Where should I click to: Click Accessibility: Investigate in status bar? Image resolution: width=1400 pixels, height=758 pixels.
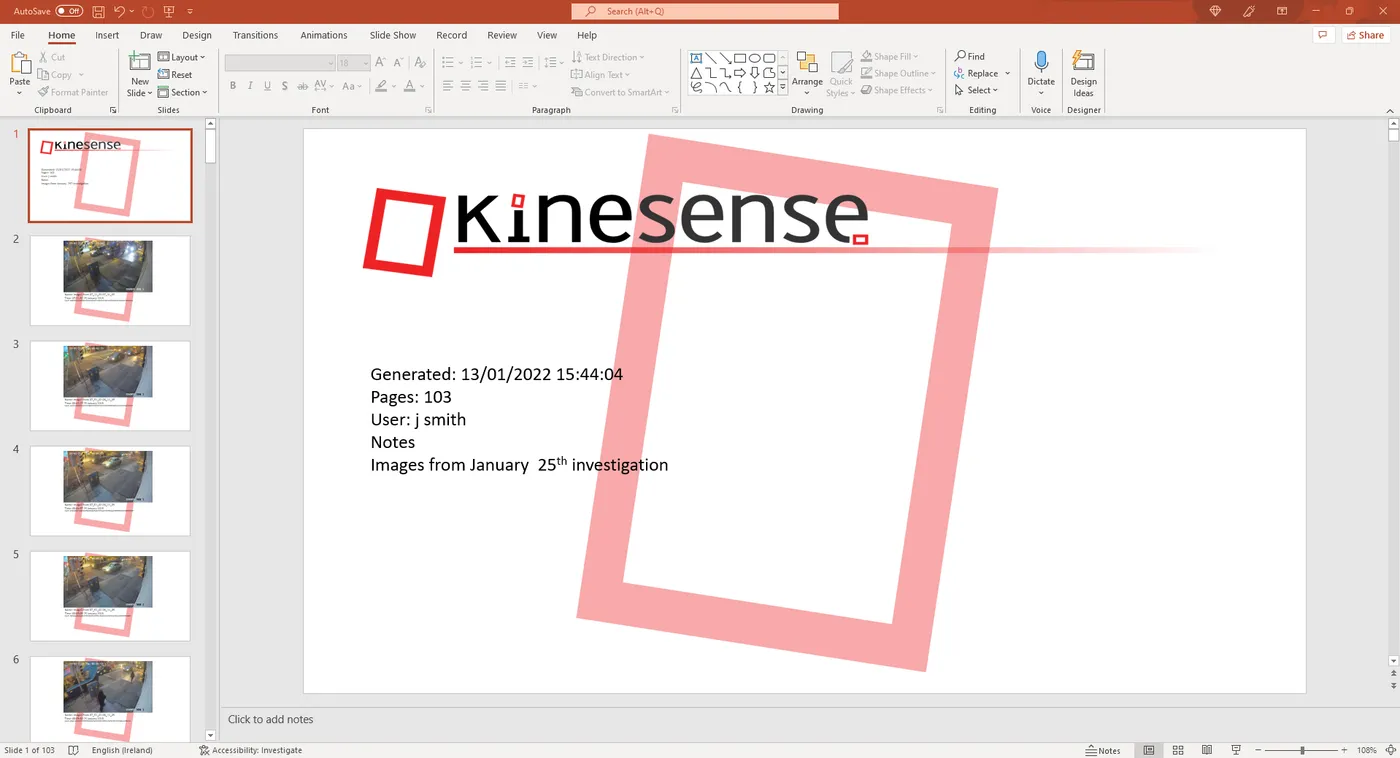[x=250, y=750]
